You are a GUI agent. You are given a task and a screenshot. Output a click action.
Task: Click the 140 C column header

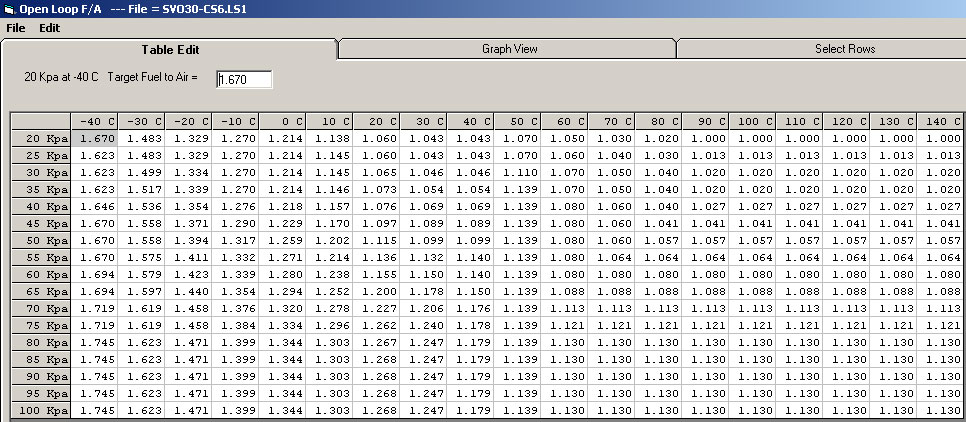coord(941,121)
